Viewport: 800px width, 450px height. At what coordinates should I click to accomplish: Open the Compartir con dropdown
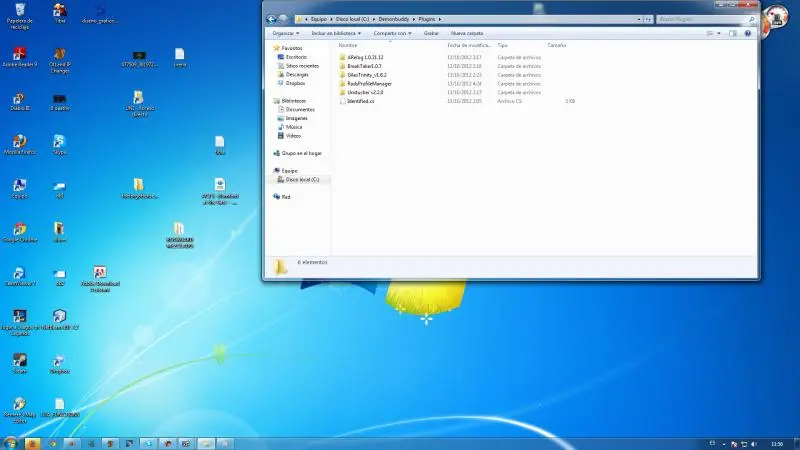(393, 33)
